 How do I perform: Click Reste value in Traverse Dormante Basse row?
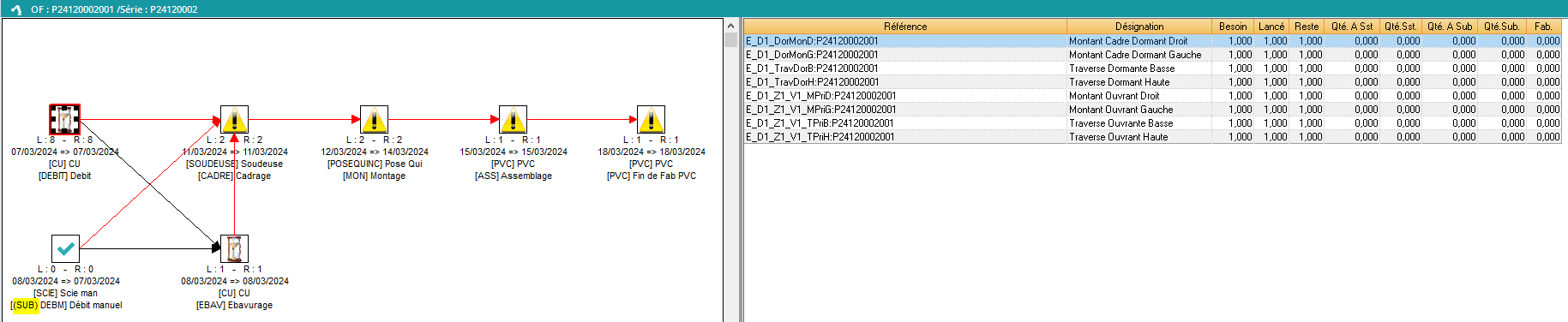pyautogui.click(x=1307, y=68)
